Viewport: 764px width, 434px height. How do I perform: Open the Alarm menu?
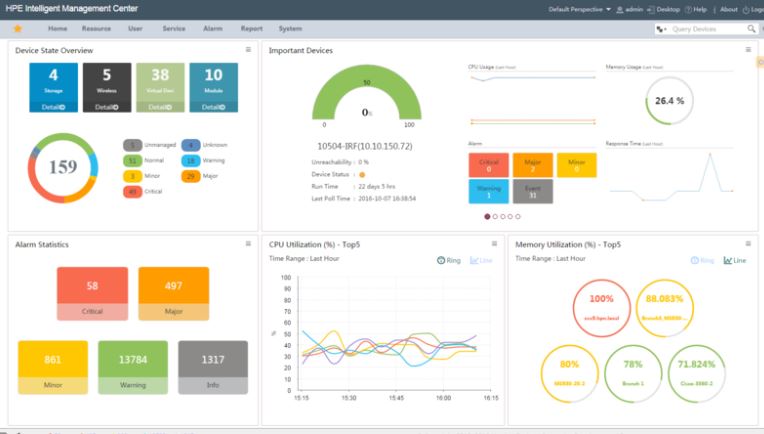pos(213,29)
